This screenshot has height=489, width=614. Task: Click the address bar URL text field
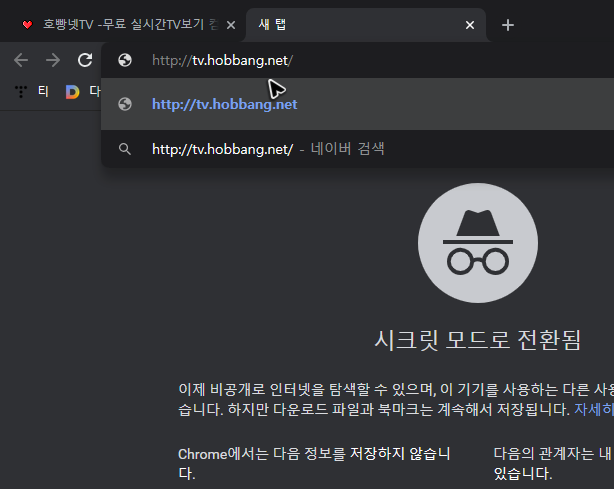pyautogui.click(x=358, y=60)
